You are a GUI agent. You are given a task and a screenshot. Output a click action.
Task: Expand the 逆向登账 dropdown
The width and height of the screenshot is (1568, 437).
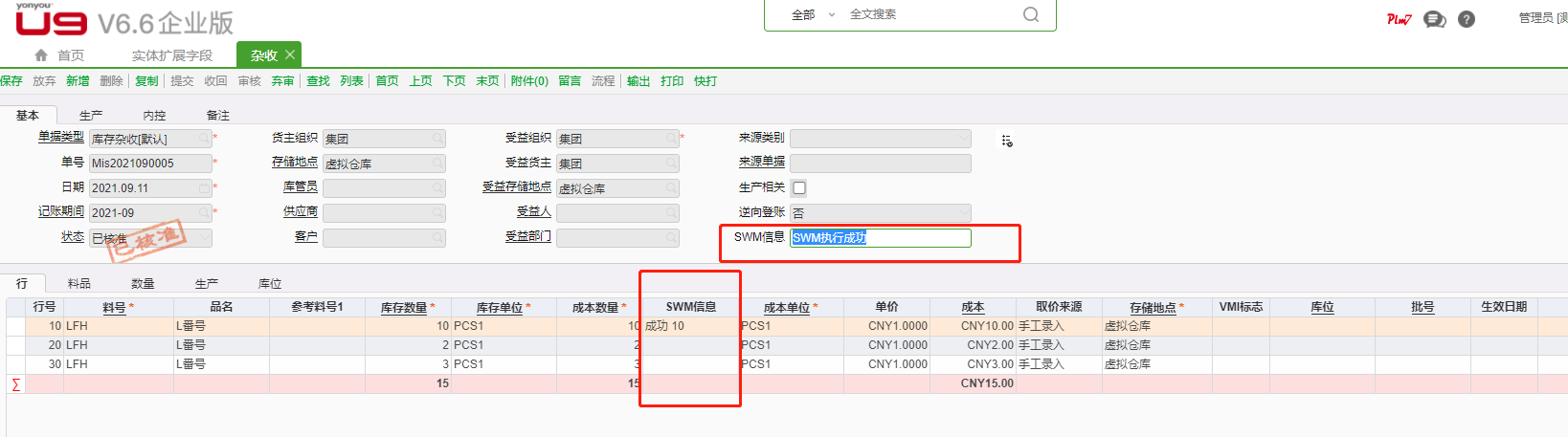(x=962, y=213)
